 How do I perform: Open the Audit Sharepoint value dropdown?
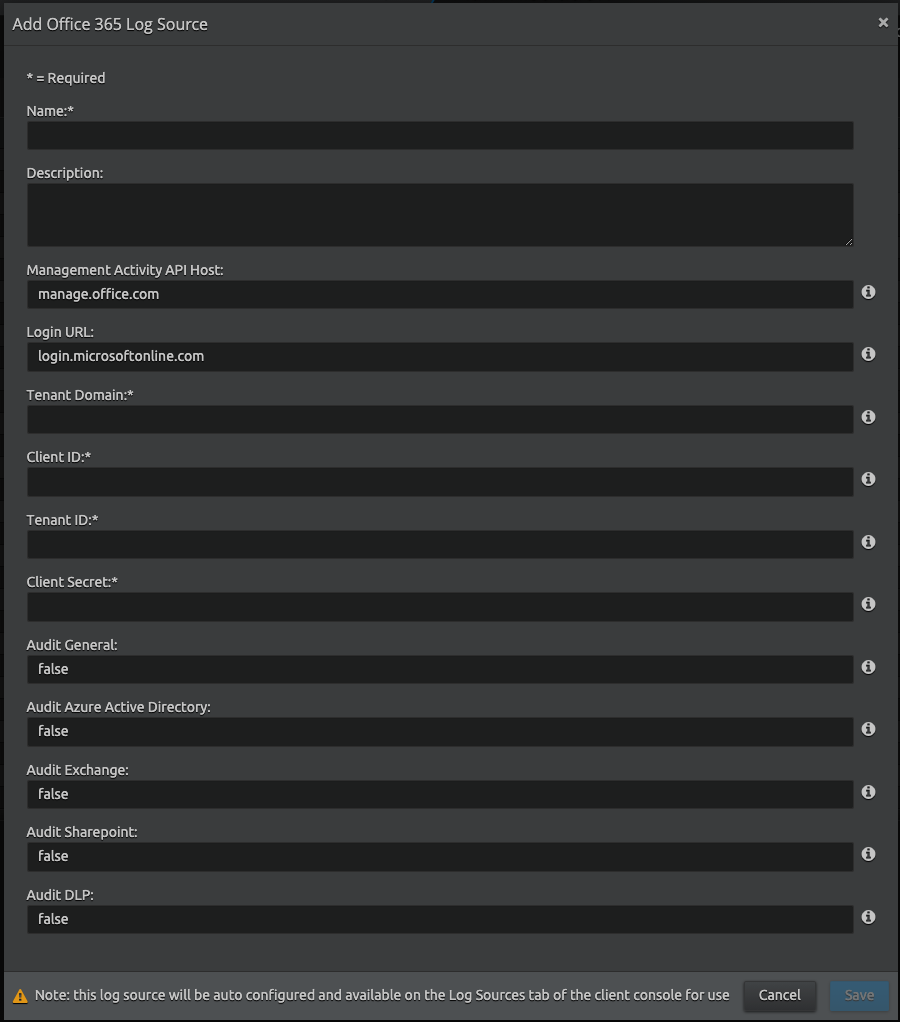[440, 856]
